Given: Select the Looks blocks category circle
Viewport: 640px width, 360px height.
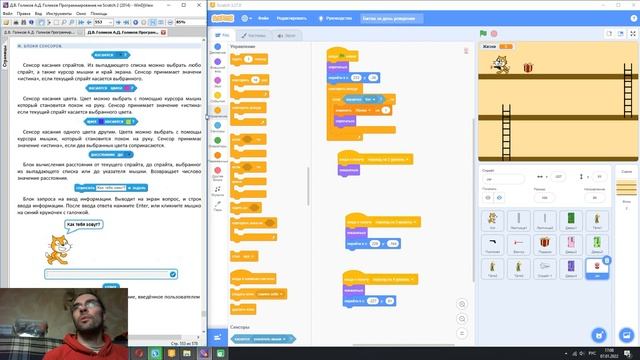Looking at the screenshot, I should tap(218, 62).
